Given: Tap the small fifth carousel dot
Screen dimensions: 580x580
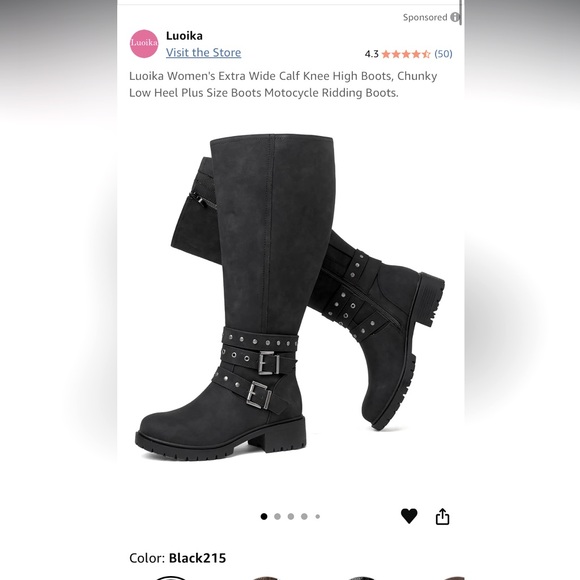Looking at the screenshot, I should pos(317,516).
